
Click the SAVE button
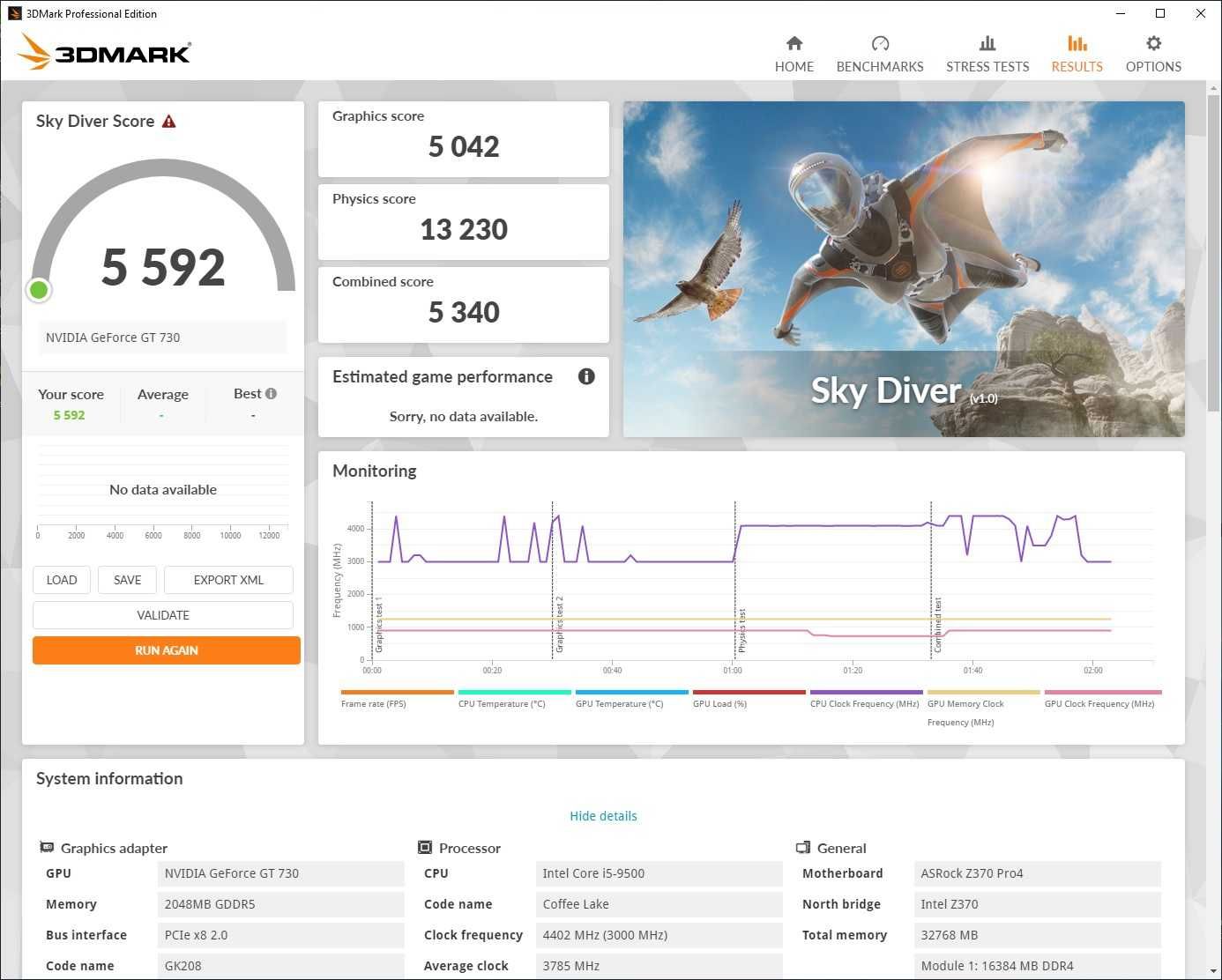127,580
